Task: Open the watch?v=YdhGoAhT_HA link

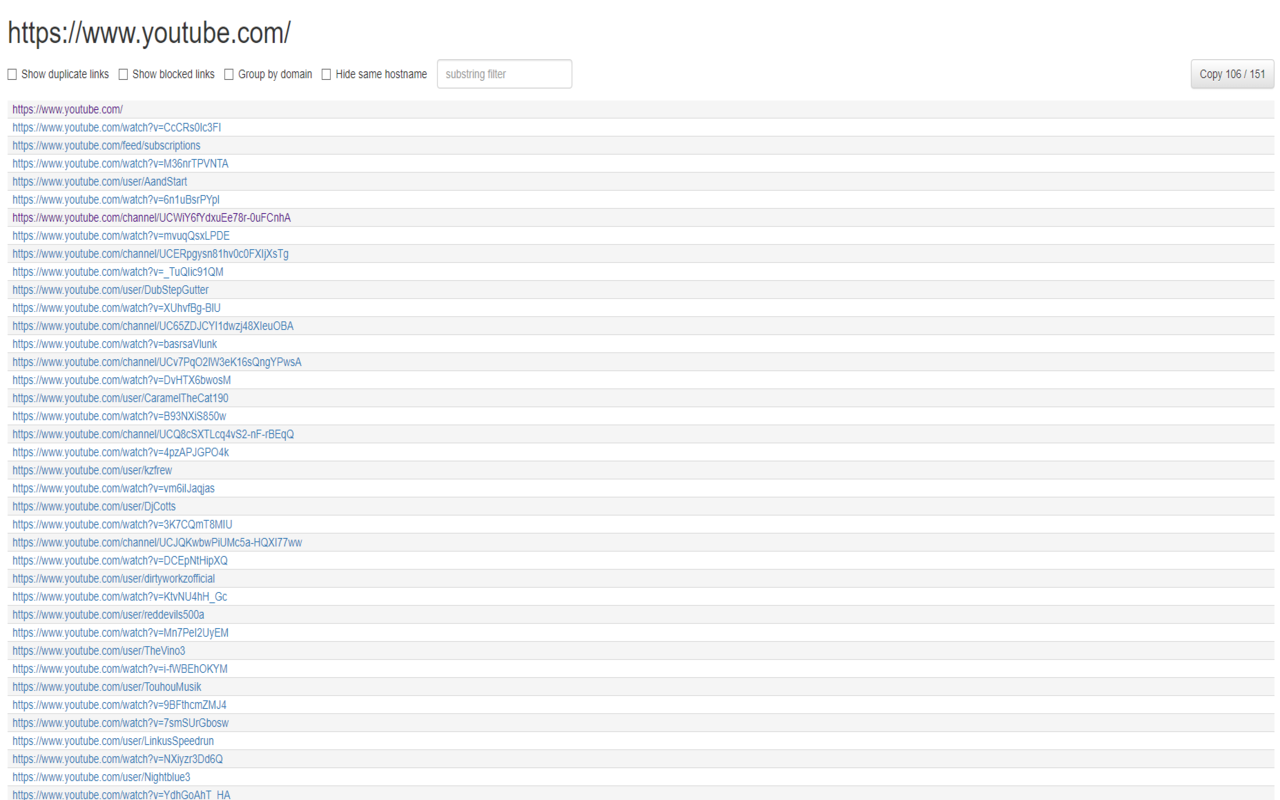Action: tap(121, 794)
